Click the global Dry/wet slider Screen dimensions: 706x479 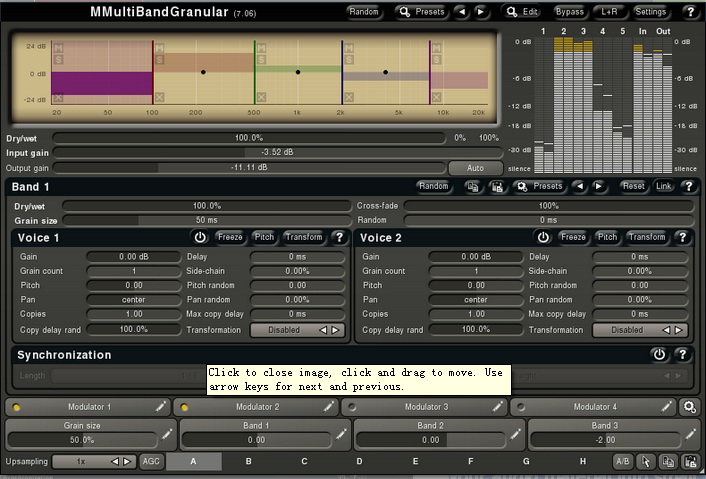click(249, 138)
